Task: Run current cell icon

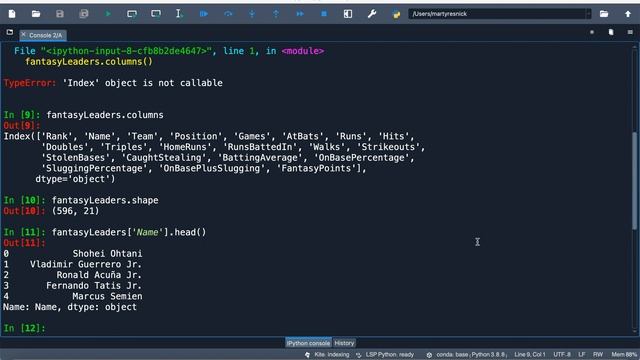Action: click(x=132, y=14)
